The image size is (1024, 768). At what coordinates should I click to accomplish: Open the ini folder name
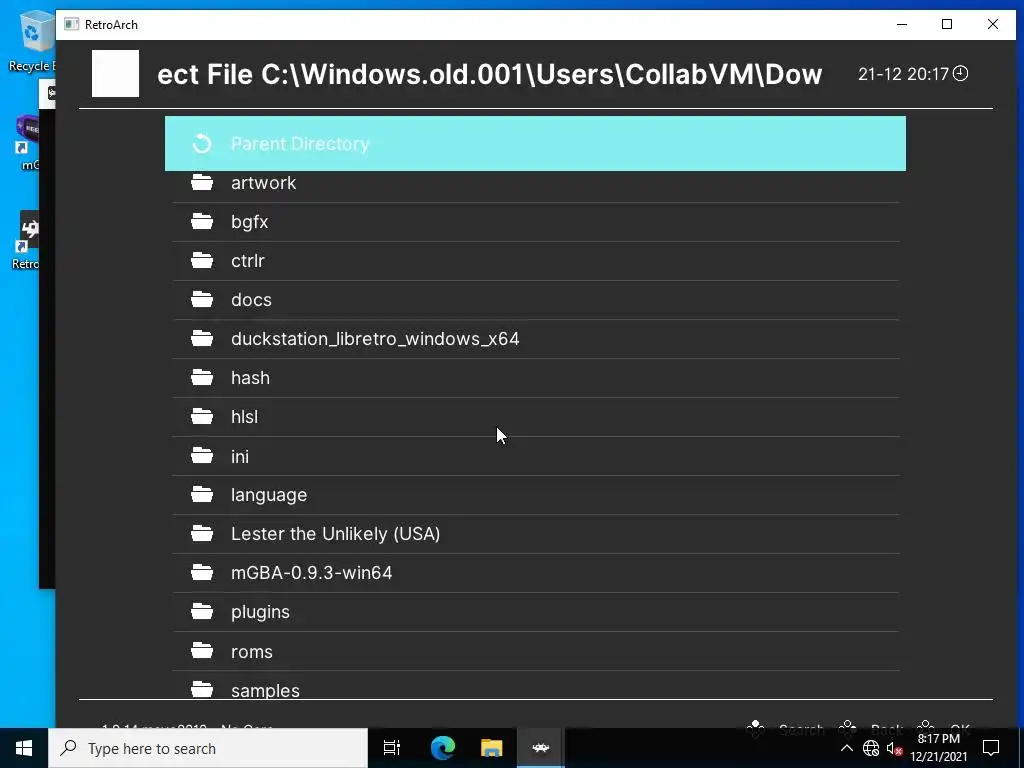coord(240,456)
